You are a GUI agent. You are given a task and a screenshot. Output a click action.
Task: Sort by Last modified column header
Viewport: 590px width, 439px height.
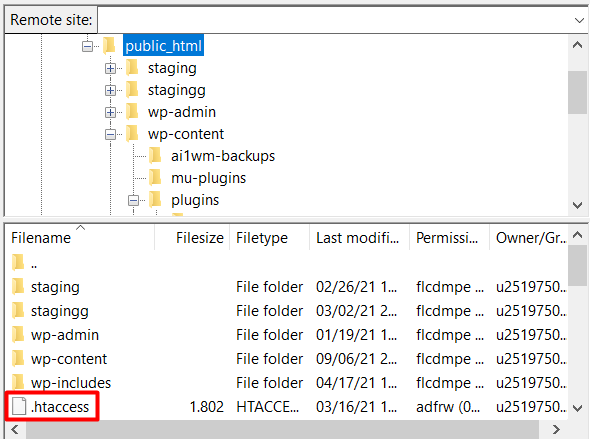coord(359,237)
